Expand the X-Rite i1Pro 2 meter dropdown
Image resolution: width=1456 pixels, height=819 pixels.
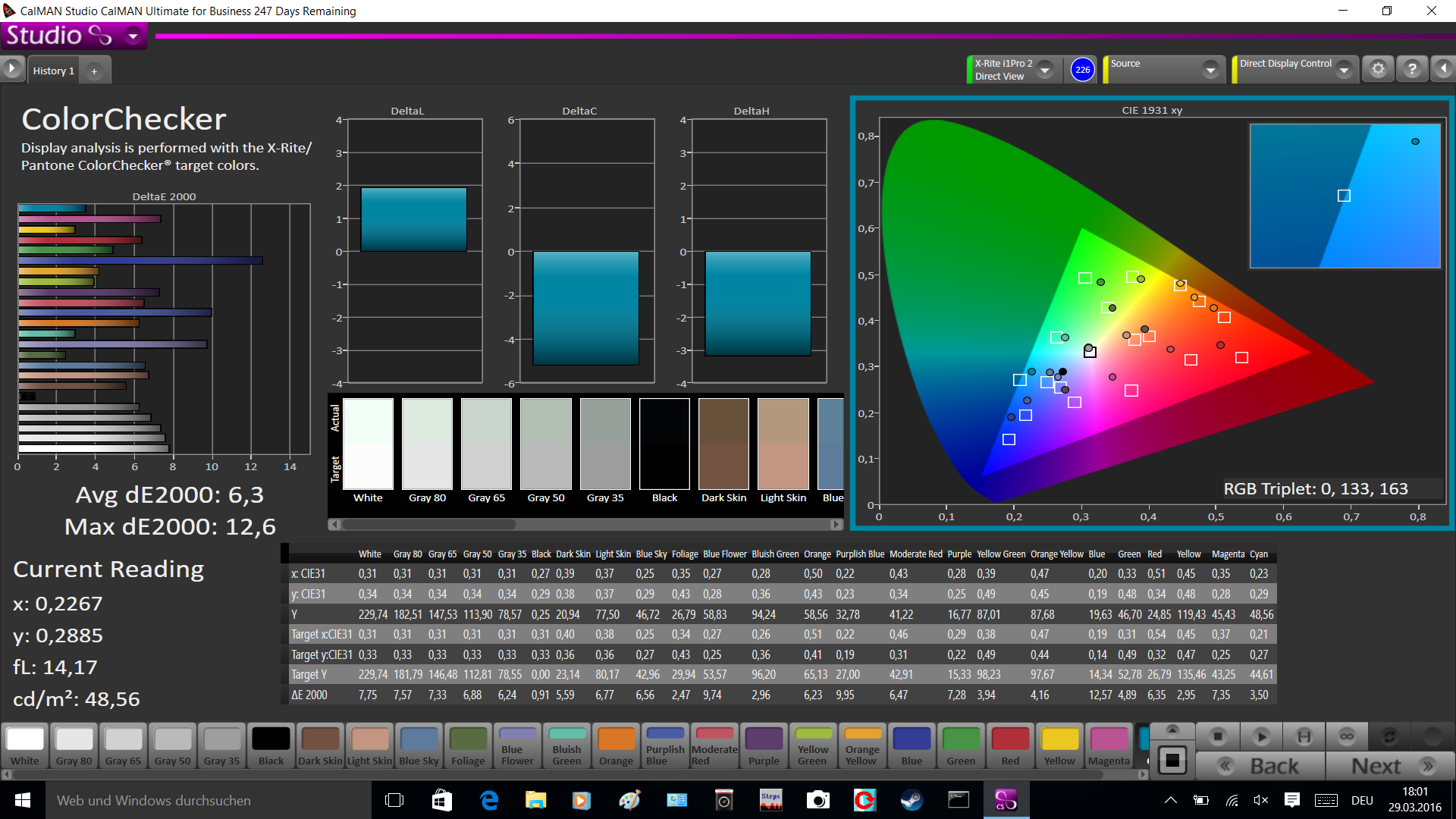[1045, 70]
